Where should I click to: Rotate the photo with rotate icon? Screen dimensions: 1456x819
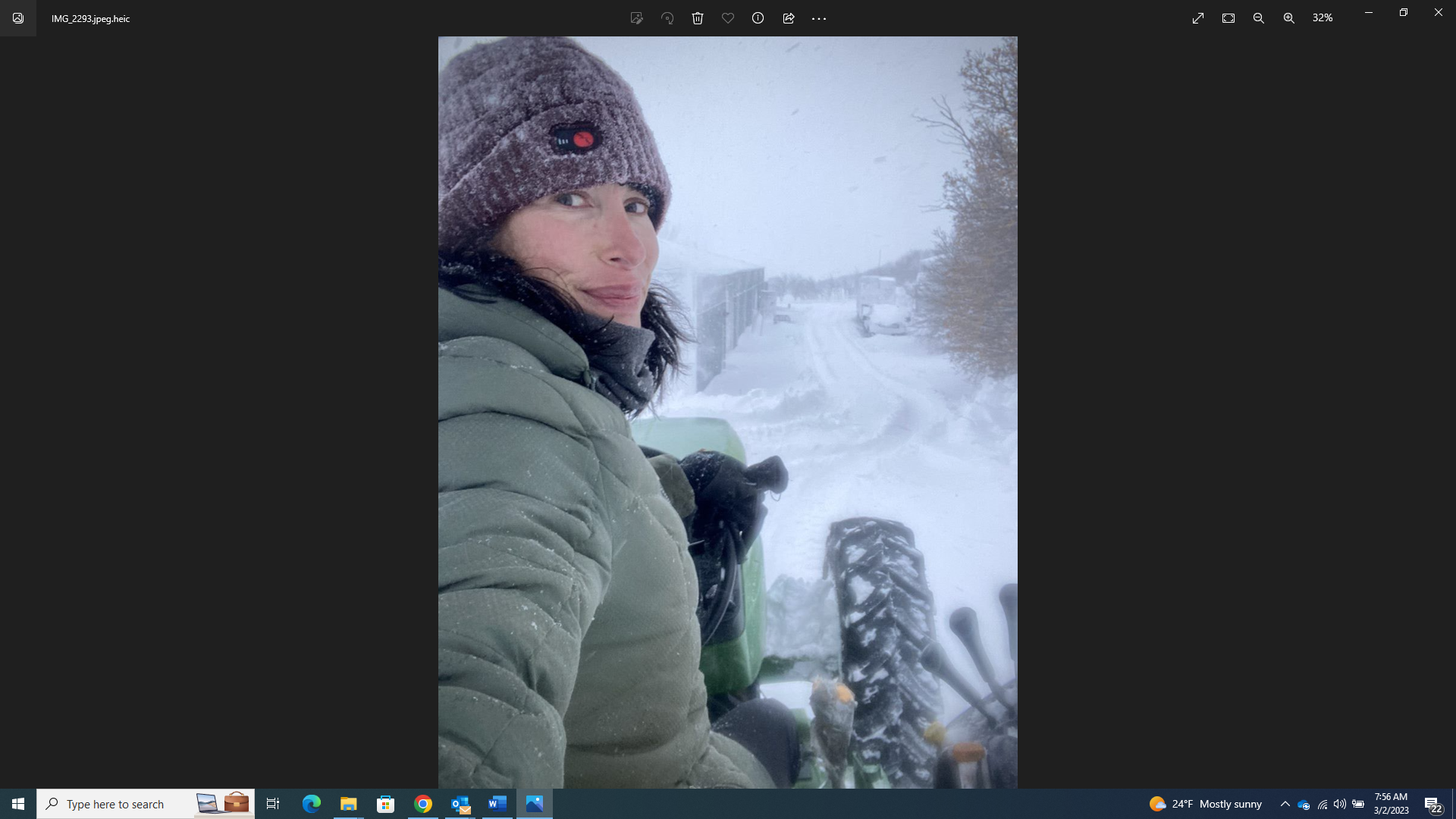667,18
